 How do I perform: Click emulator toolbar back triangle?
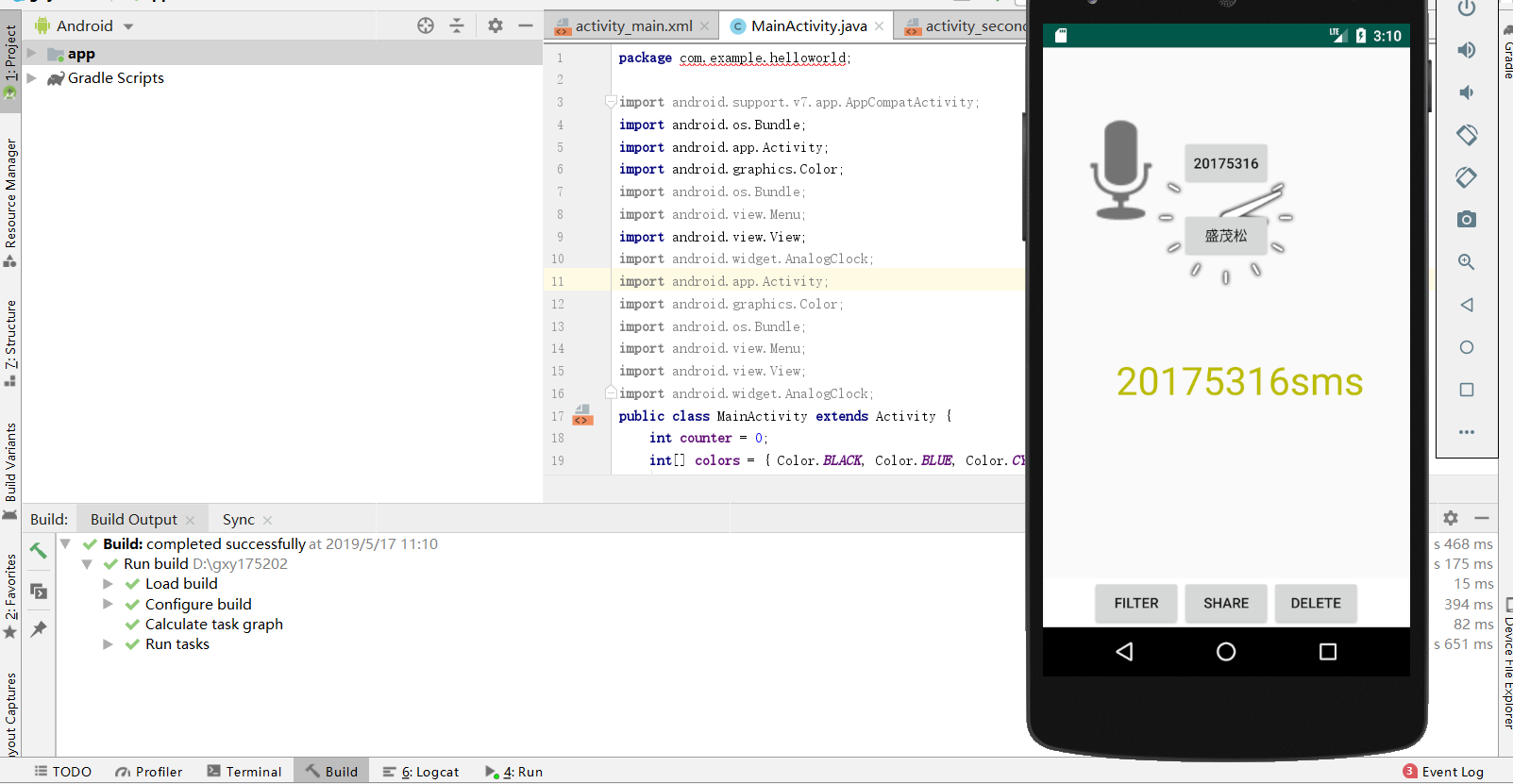1467,305
